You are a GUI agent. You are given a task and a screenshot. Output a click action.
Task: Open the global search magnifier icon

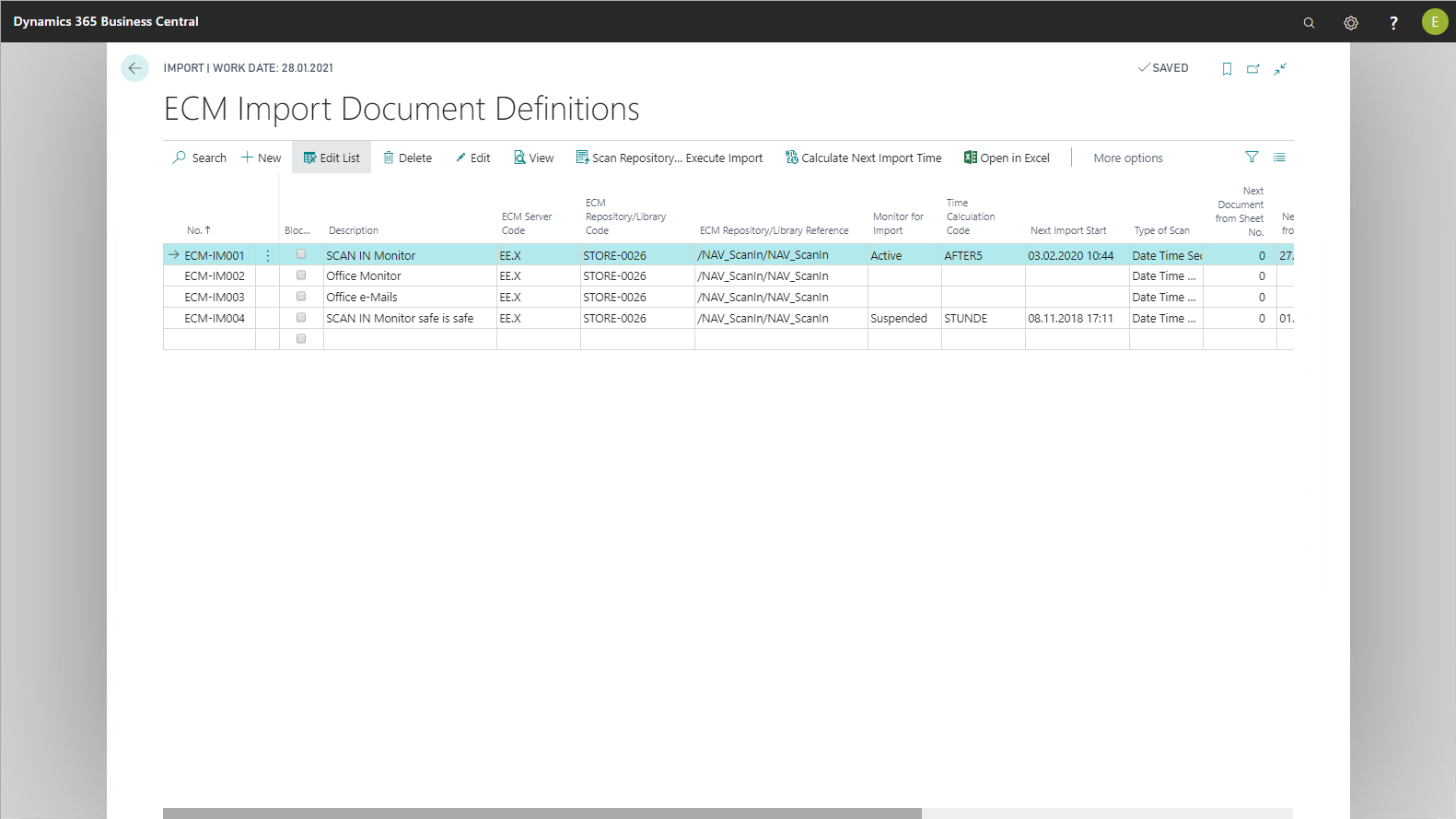pos(1309,22)
